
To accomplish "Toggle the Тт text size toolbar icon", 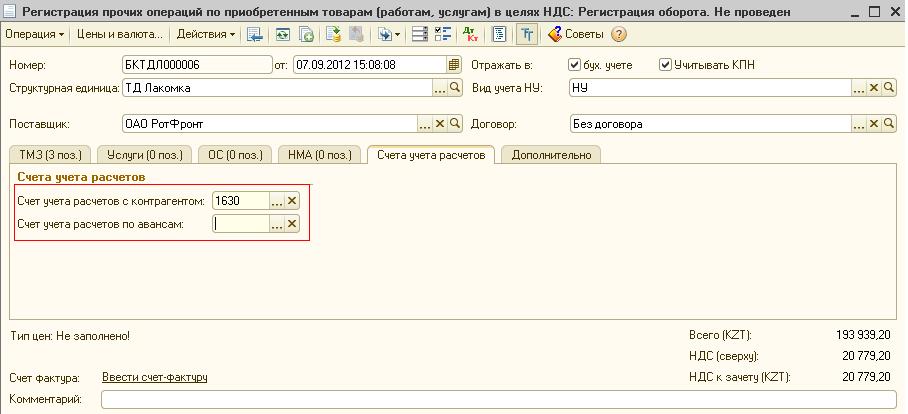I will (x=526, y=34).
